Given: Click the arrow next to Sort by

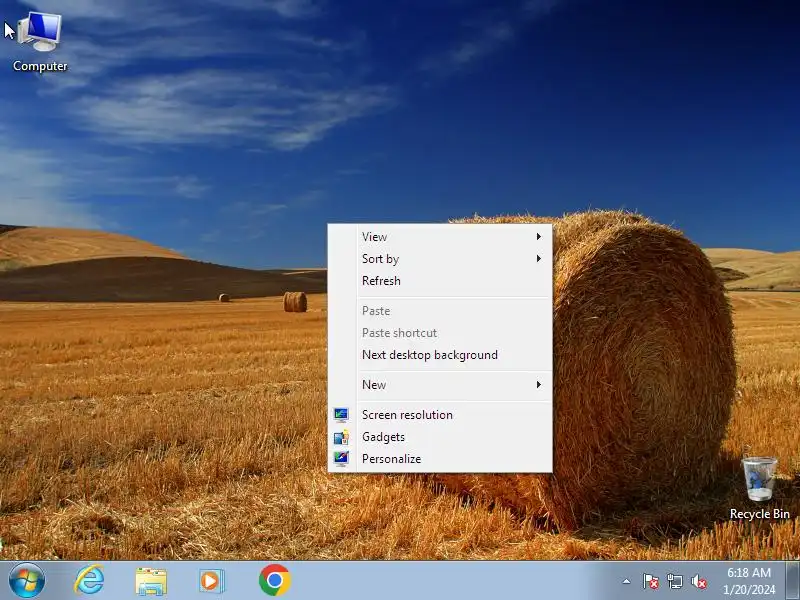Looking at the screenshot, I should click(538, 259).
